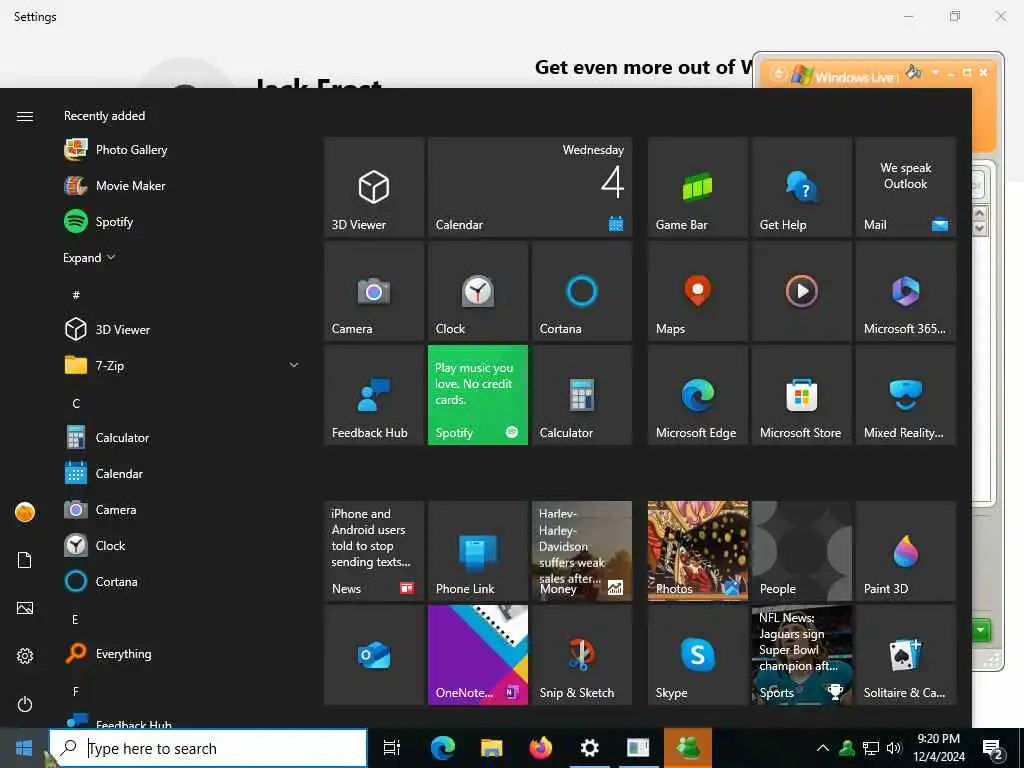Open the Maps tile
1024x768 pixels.
(697, 291)
